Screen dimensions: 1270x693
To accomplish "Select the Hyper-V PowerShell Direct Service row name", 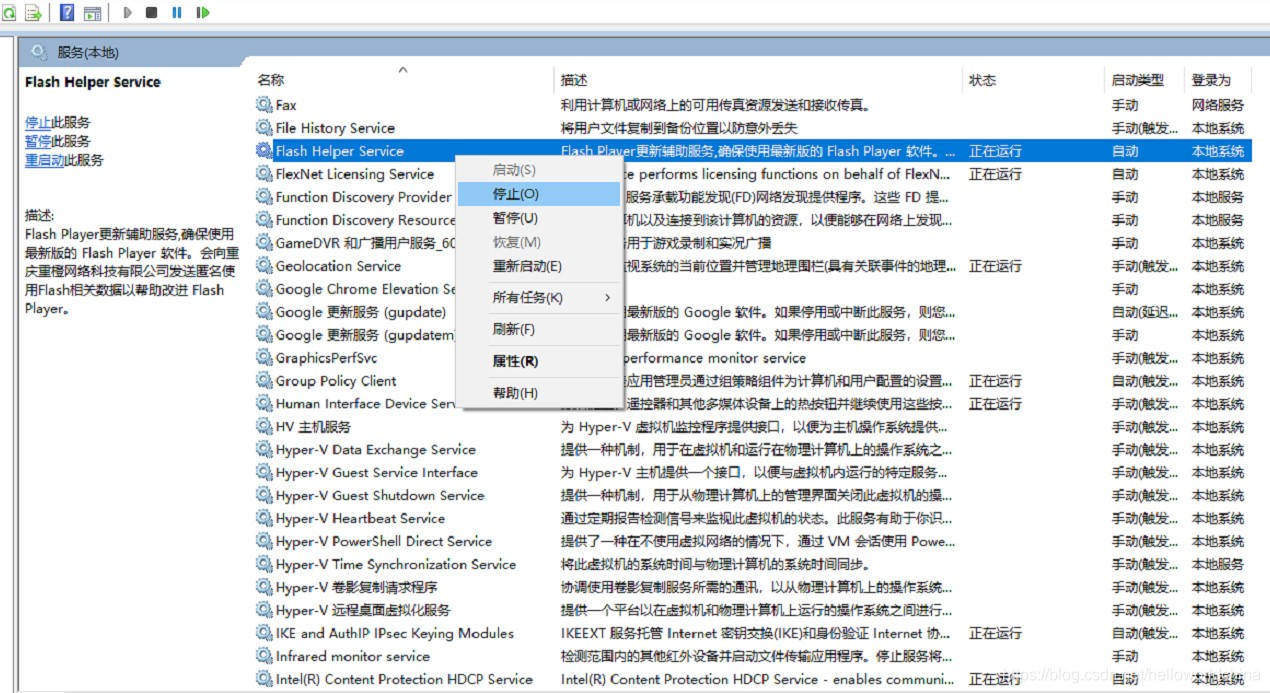I will pos(384,542).
